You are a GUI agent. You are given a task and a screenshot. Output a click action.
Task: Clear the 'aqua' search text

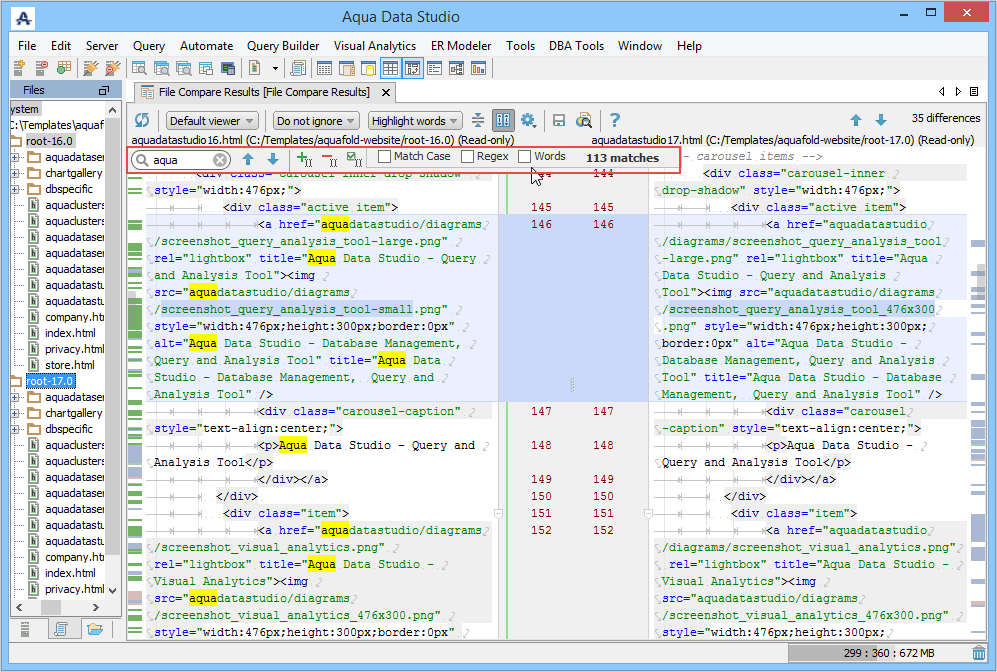pos(220,160)
